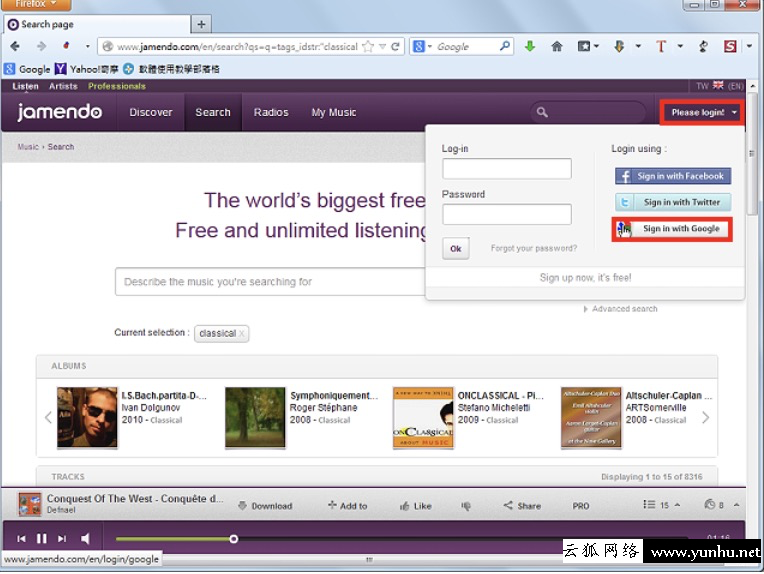Viewport: 764px width, 574px height.
Task: Click Sign up now, it's free
Action: coord(585,278)
